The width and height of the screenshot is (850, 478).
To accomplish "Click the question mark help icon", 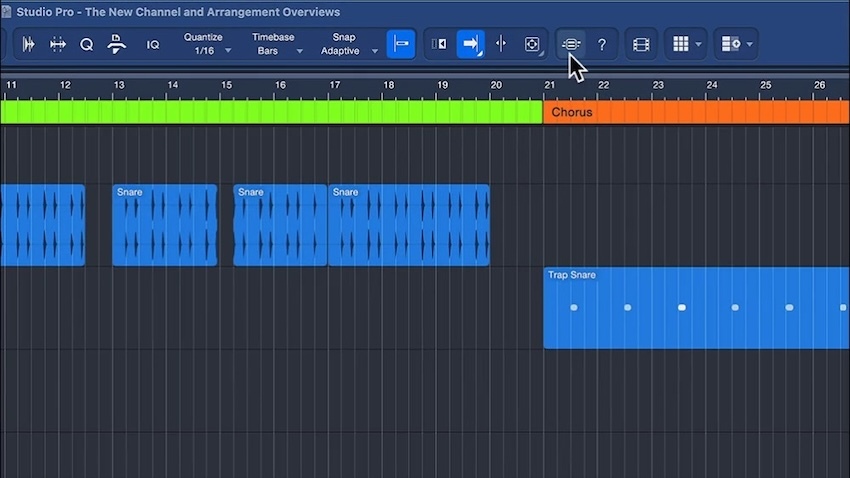I will pos(602,44).
